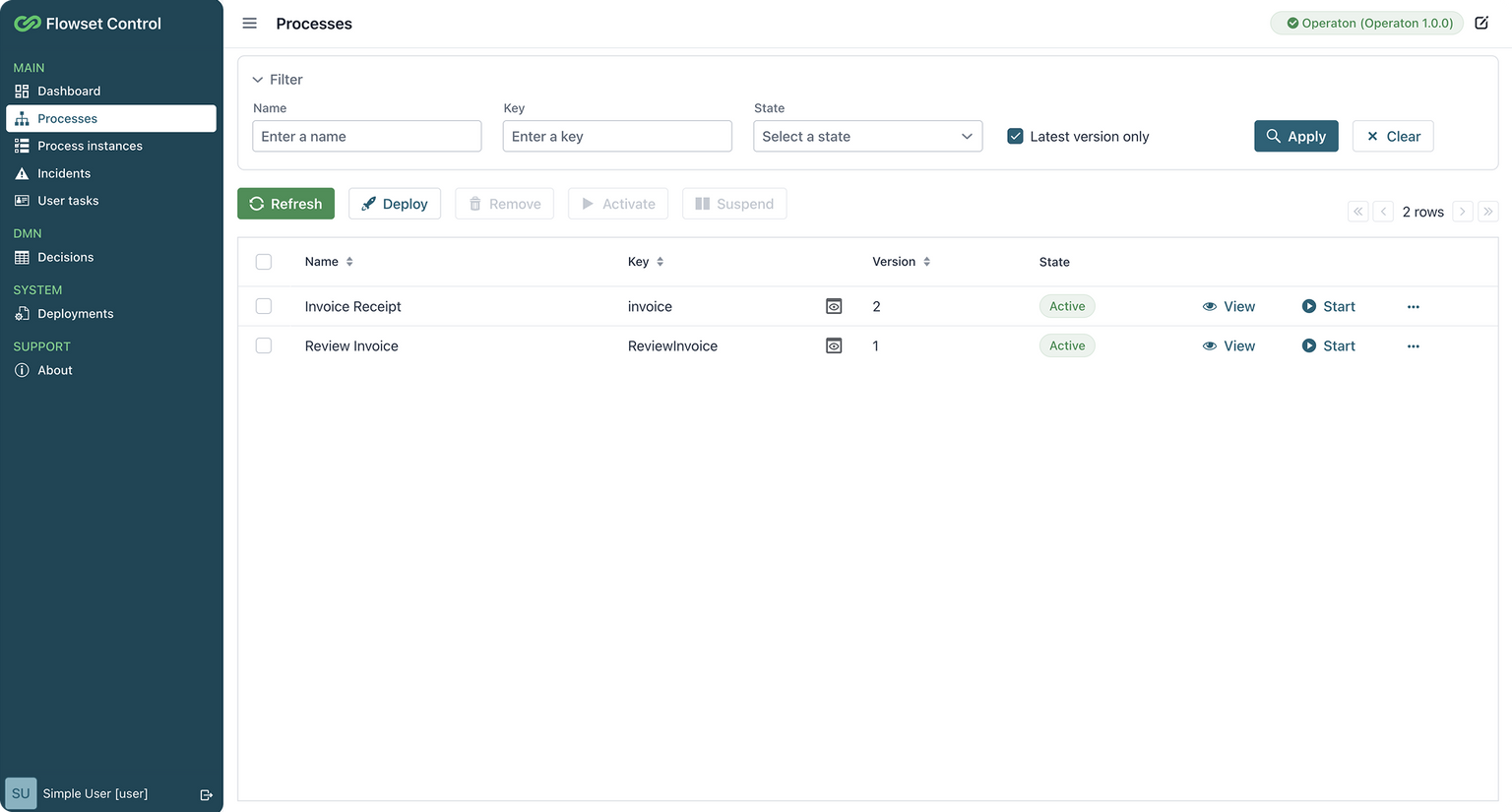Start the Invoice Receipt process
This screenshot has width=1512, height=812.
[x=1329, y=306]
